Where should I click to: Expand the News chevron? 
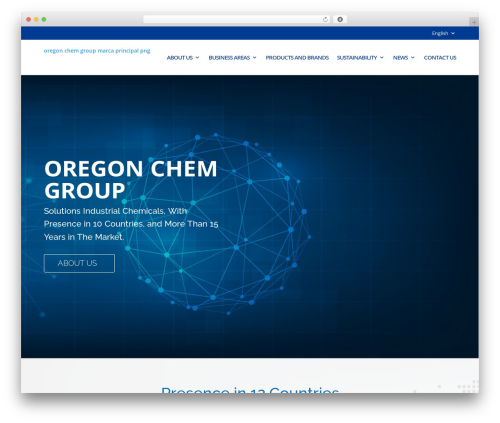[x=413, y=58]
